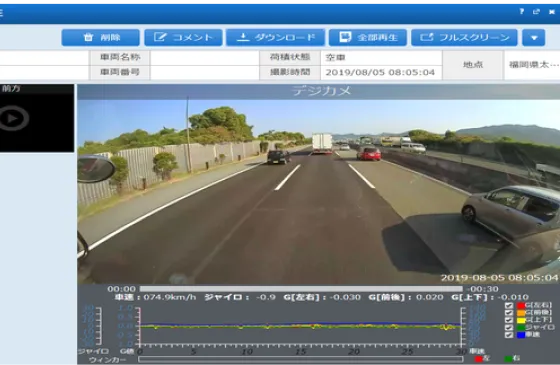560x365 pixels.
Task: Click the pencil icon in コメント
Action: [160, 37]
